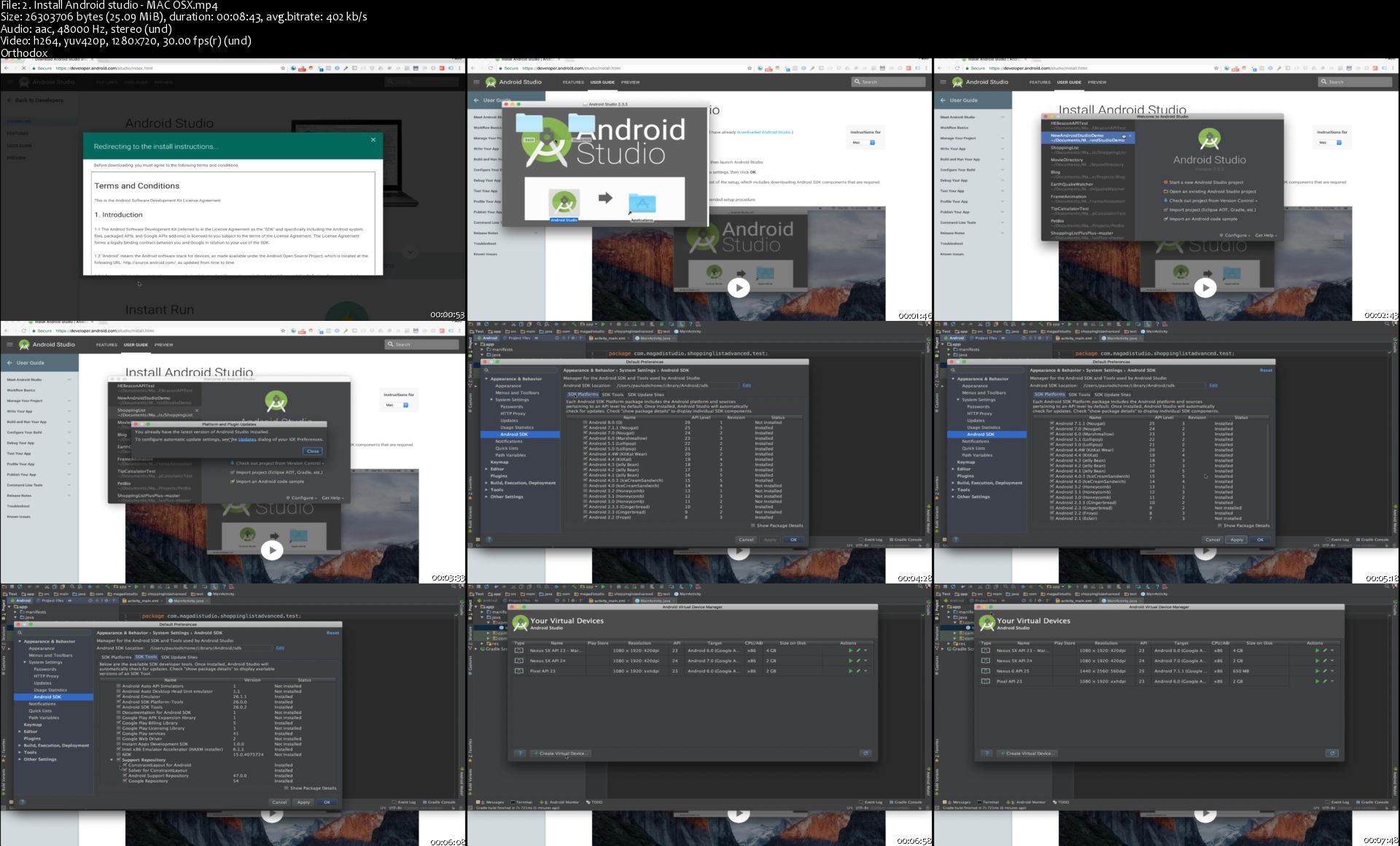Open TODO tool window at 00:07:48

point(1061,802)
